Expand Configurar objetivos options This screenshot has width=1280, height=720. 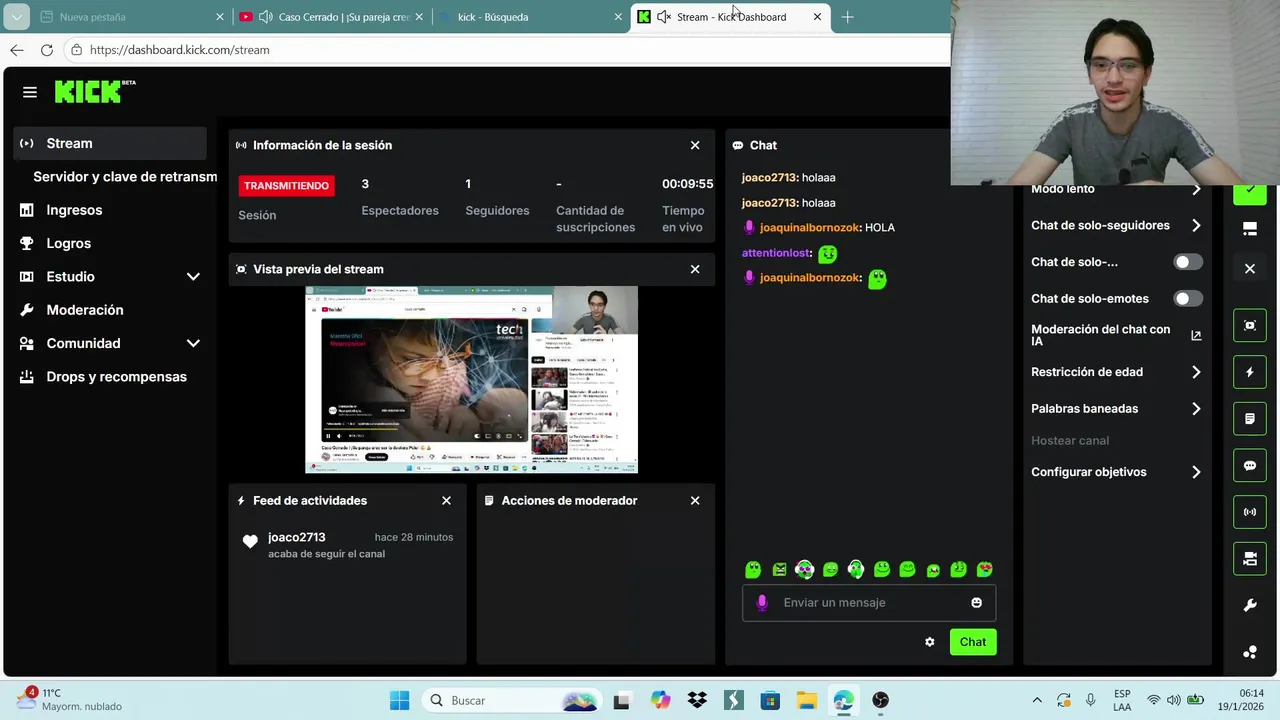(1196, 472)
